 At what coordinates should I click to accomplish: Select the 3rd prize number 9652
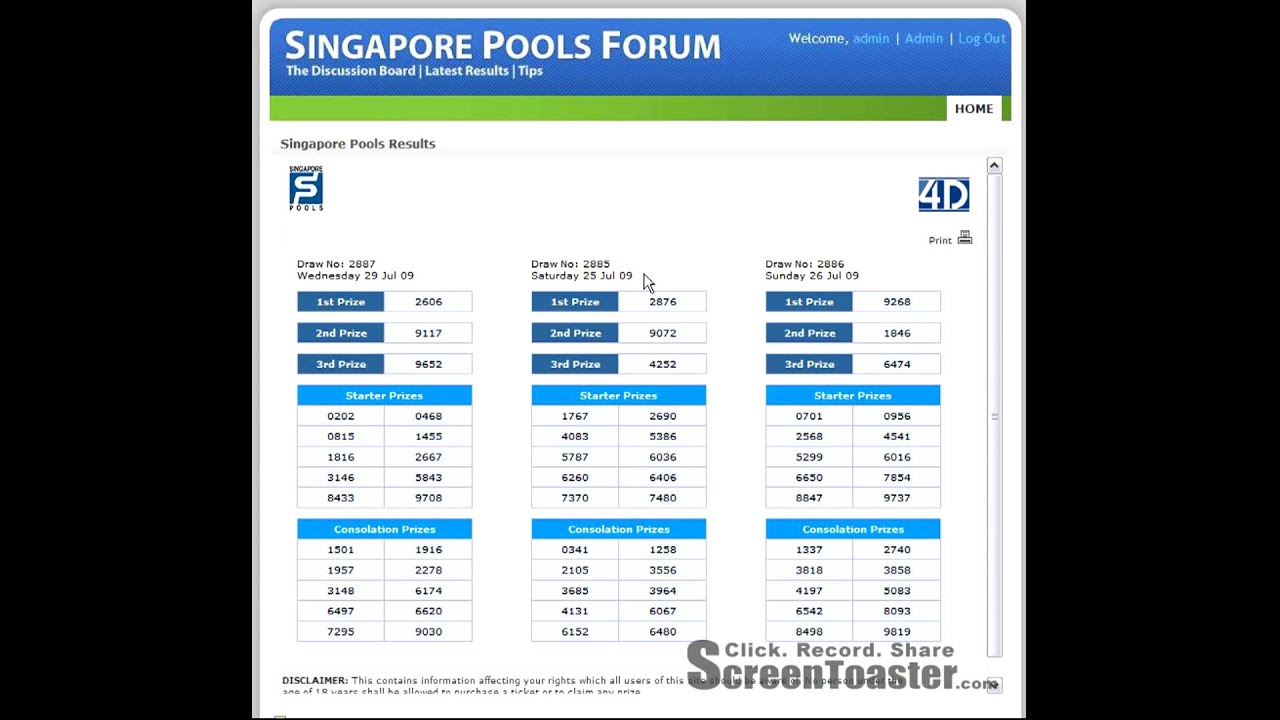pyautogui.click(x=428, y=364)
